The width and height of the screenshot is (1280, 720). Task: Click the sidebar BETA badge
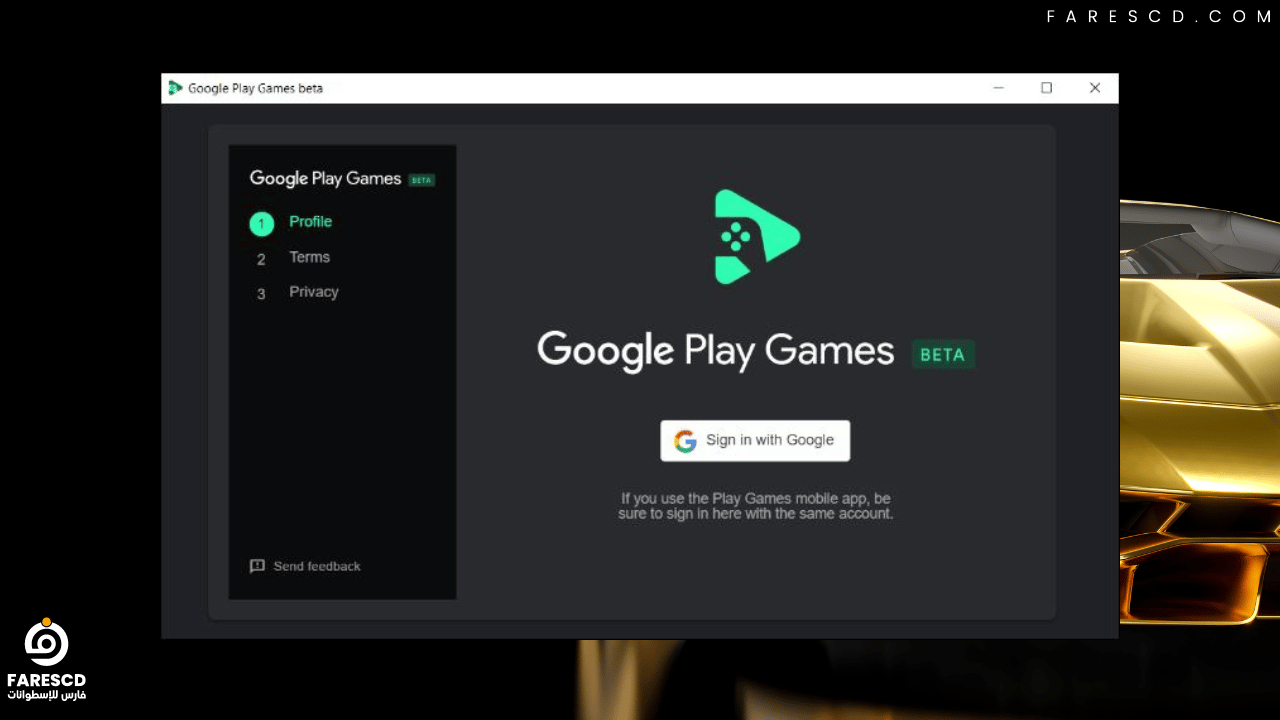coord(422,180)
